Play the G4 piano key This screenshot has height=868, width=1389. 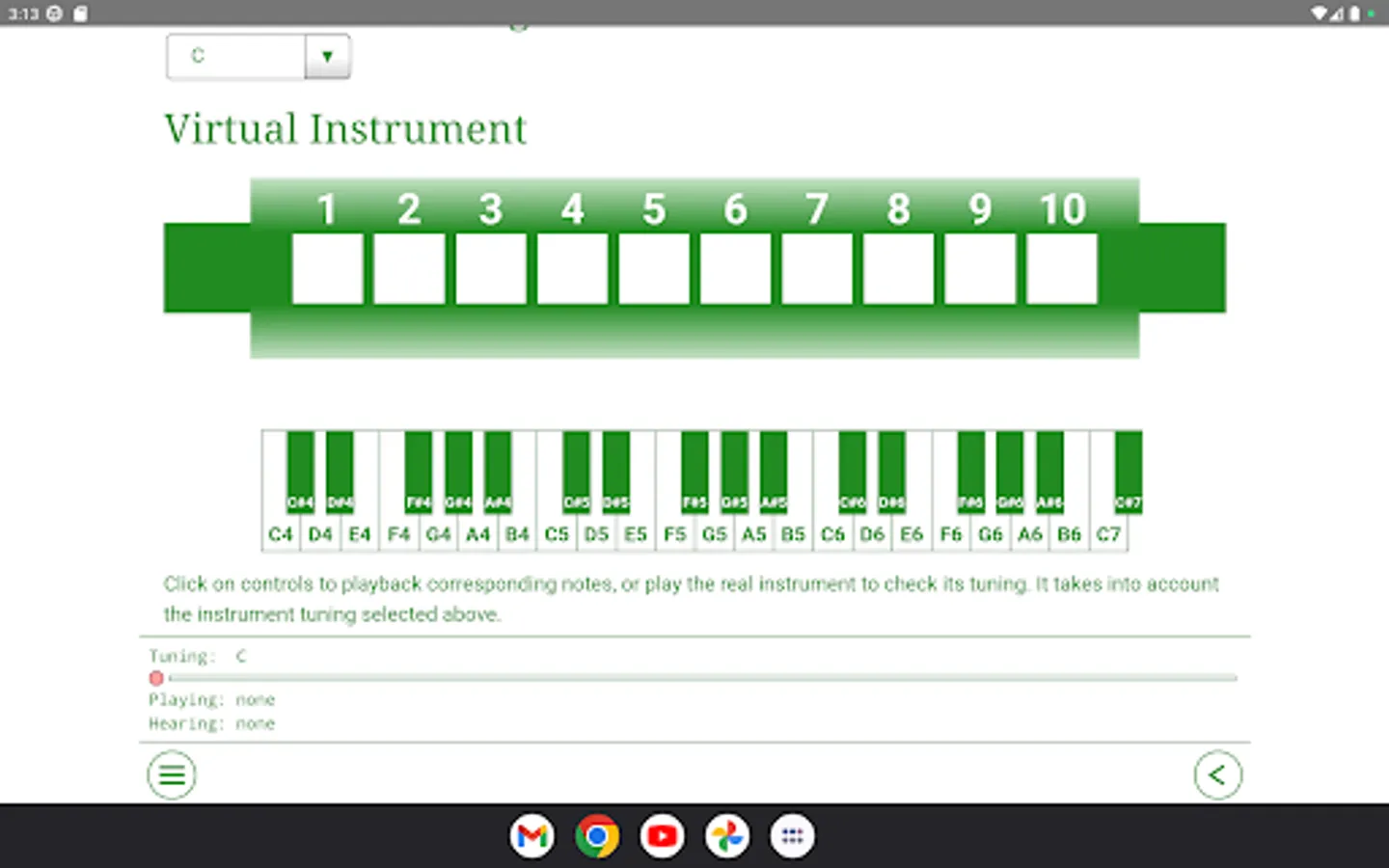tap(439, 533)
